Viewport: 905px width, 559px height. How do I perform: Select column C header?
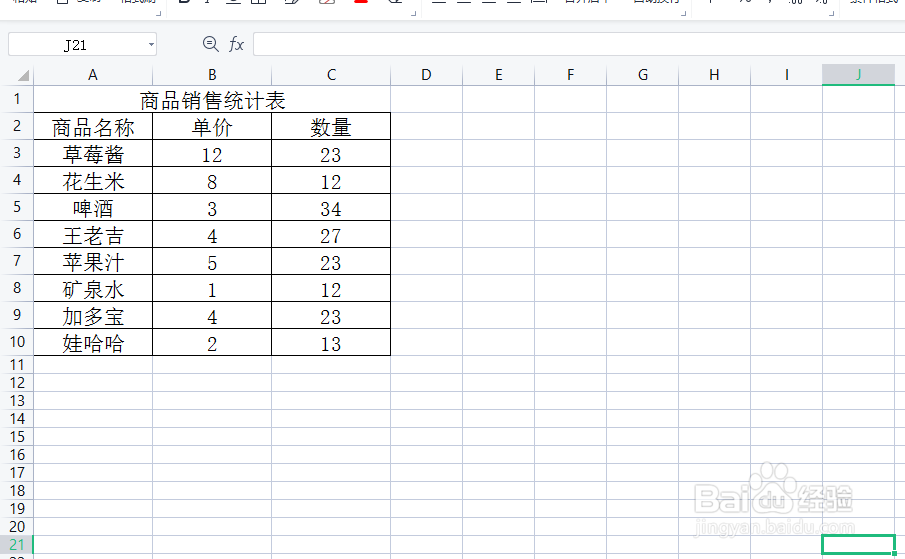click(x=331, y=75)
